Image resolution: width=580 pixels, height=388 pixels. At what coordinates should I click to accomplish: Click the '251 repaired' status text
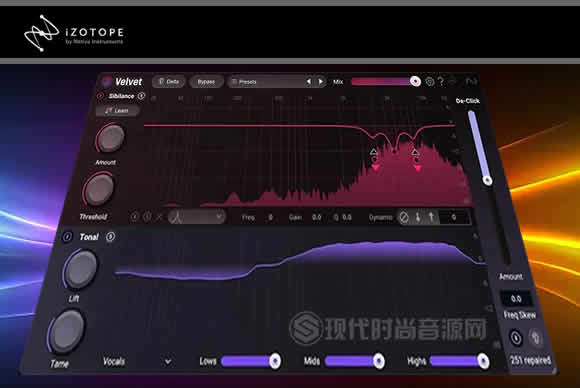tap(530, 360)
